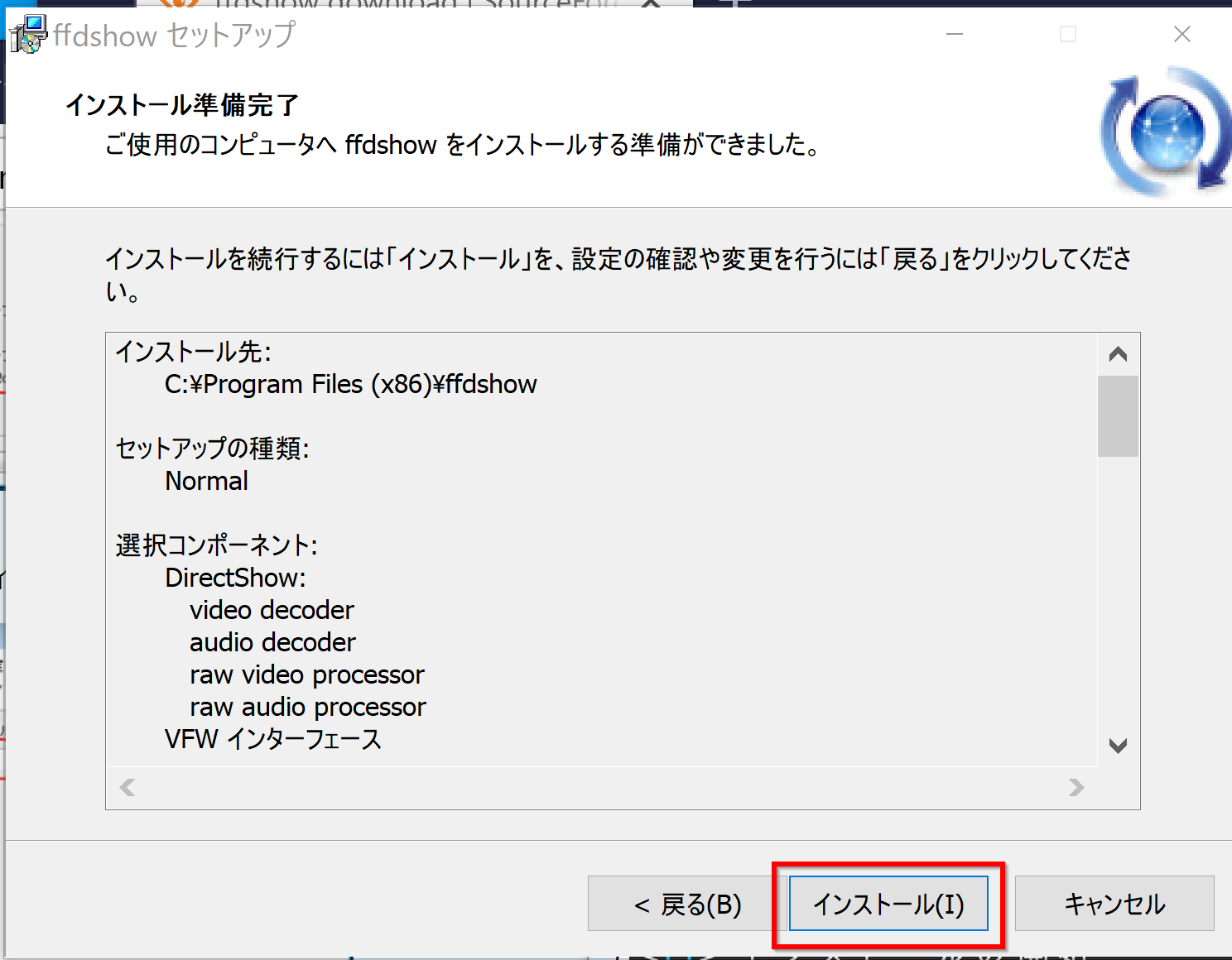This screenshot has height=960, width=1232.
Task: Click the '選択コンポーネント:' label
Action: 217,545
